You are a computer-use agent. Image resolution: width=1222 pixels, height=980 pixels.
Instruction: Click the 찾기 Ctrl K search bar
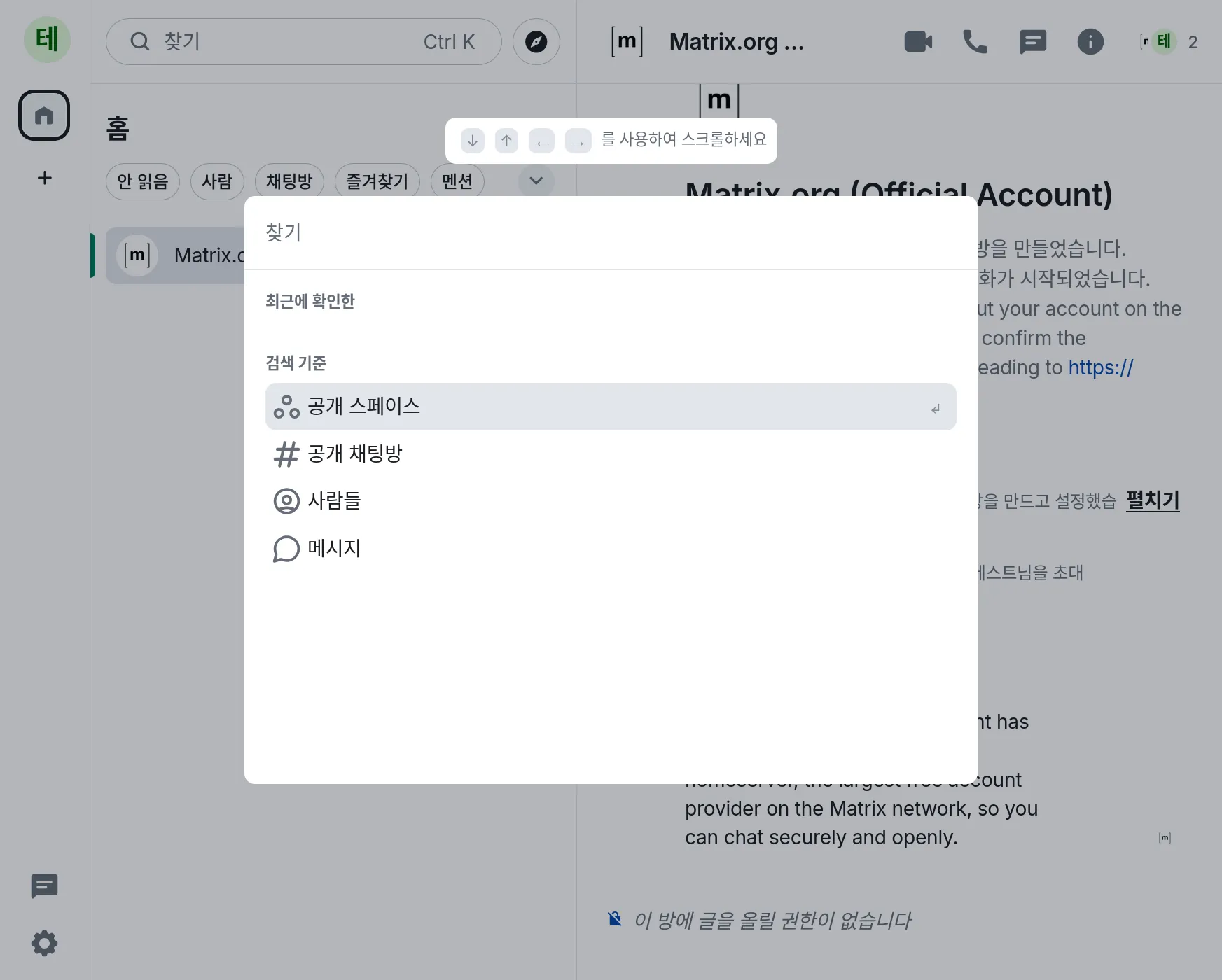tap(303, 42)
